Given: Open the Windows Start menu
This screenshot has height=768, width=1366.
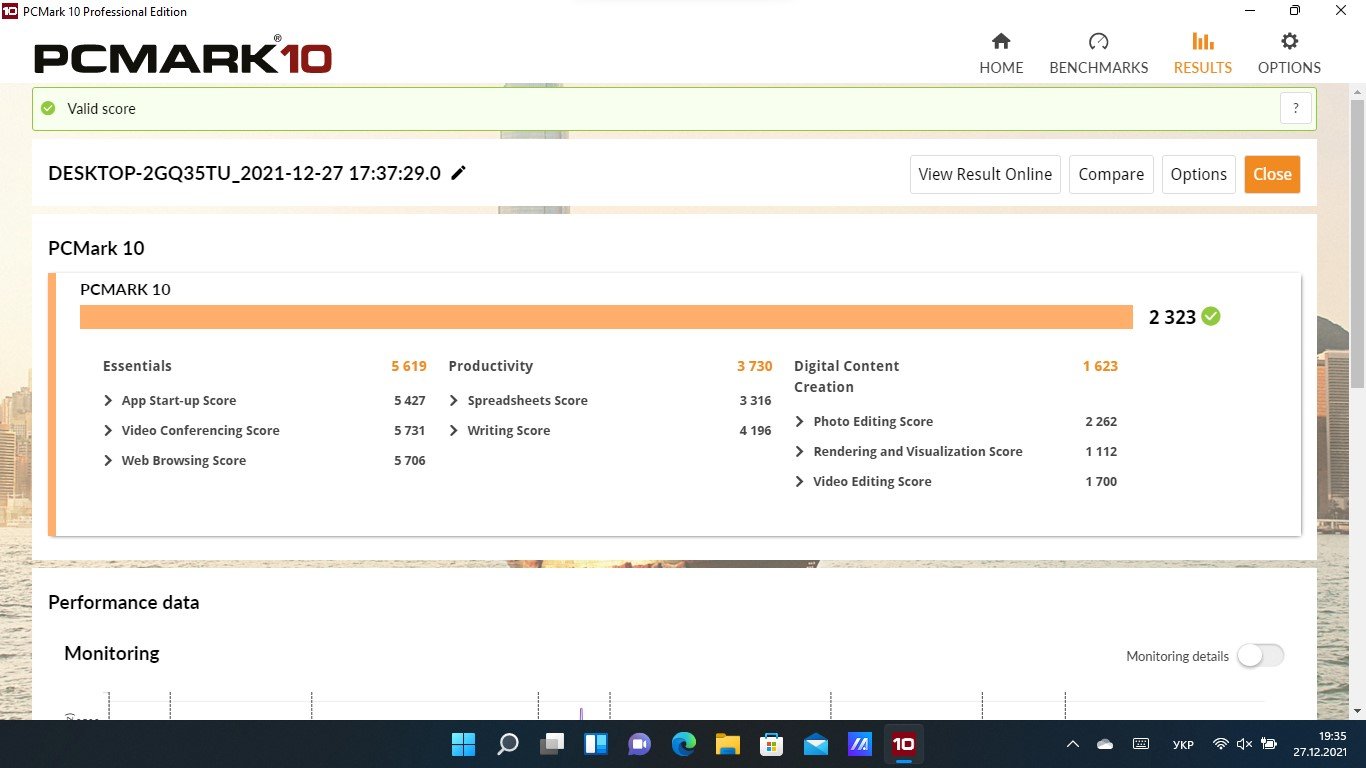Looking at the screenshot, I should [x=463, y=744].
